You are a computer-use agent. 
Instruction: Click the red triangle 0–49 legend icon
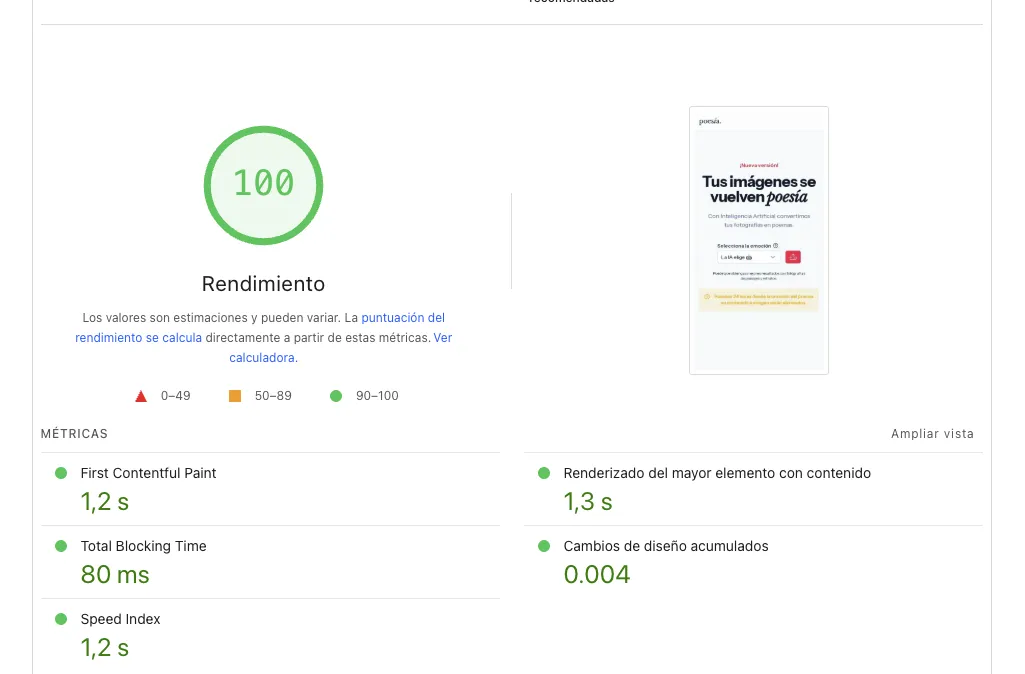(141, 396)
